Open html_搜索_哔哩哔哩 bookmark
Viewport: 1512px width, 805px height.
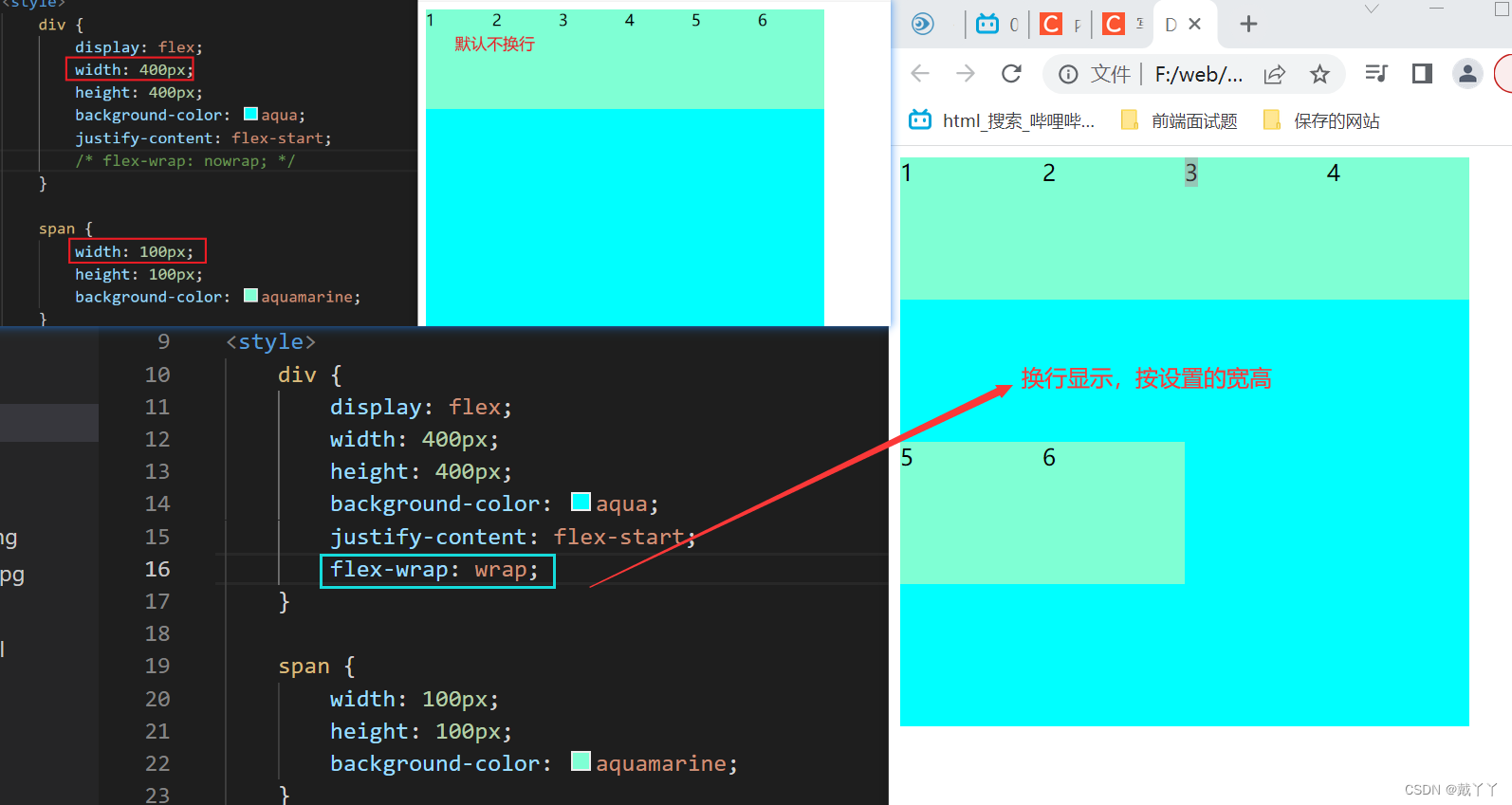[x=1002, y=120]
